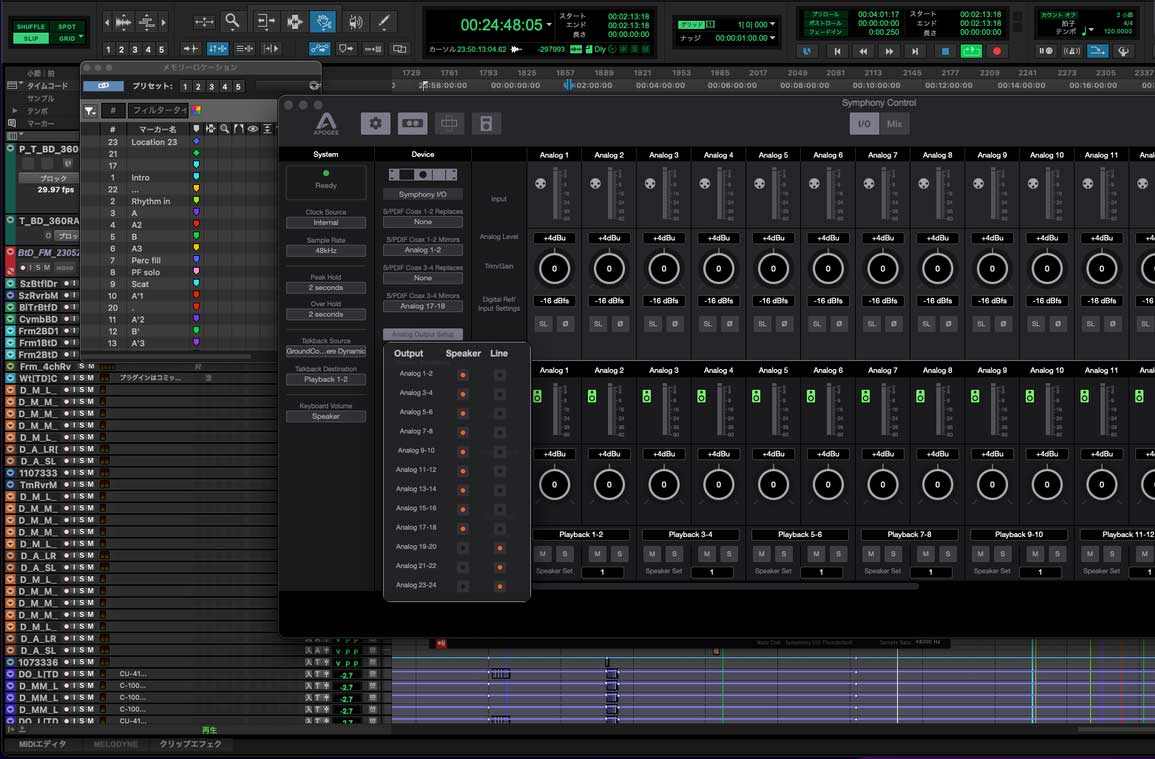Click the Fast Forward transport button
Screen dimensions: 1155x759
pos(889,51)
